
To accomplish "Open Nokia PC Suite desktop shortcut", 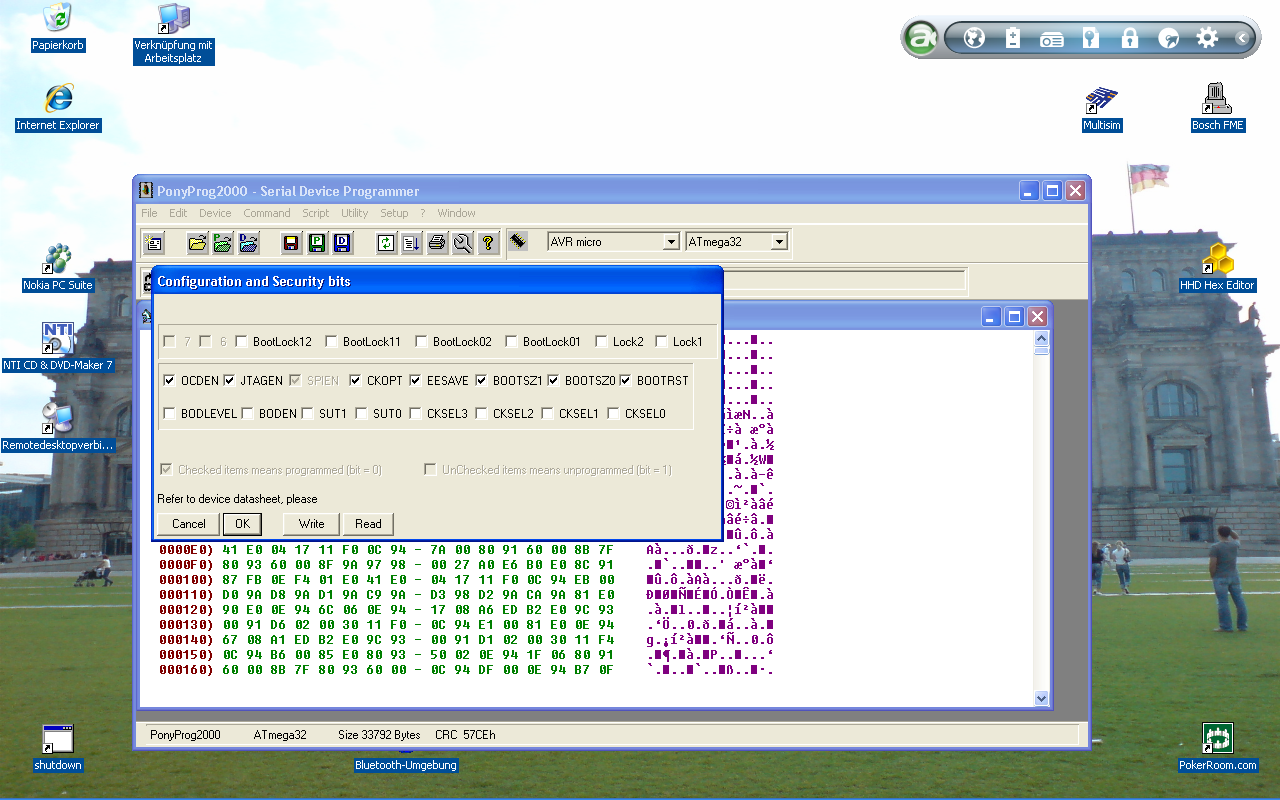I will (x=57, y=268).
